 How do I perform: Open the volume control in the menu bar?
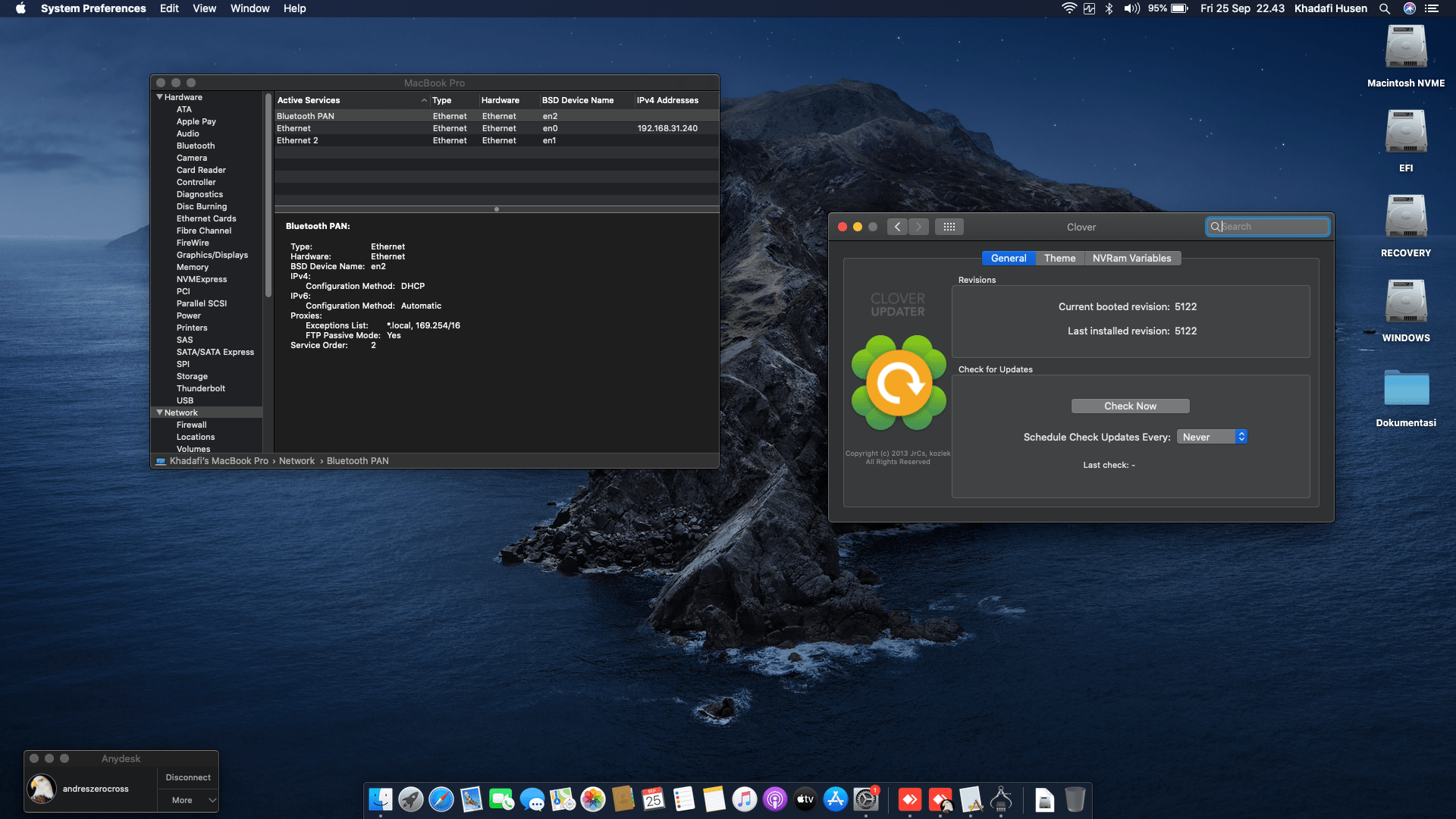1131,8
